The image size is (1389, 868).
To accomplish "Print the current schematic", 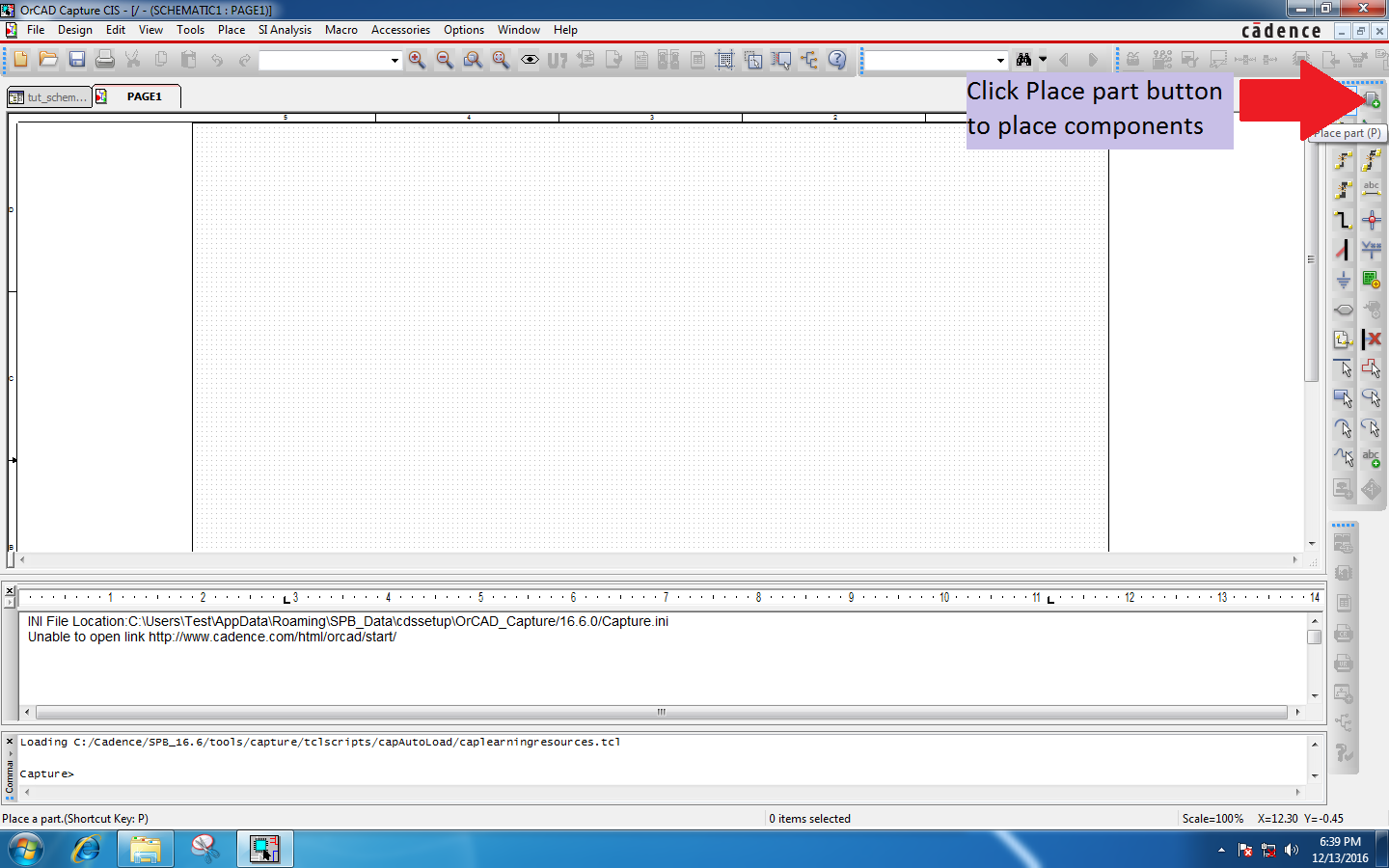I will click(x=104, y=60).
